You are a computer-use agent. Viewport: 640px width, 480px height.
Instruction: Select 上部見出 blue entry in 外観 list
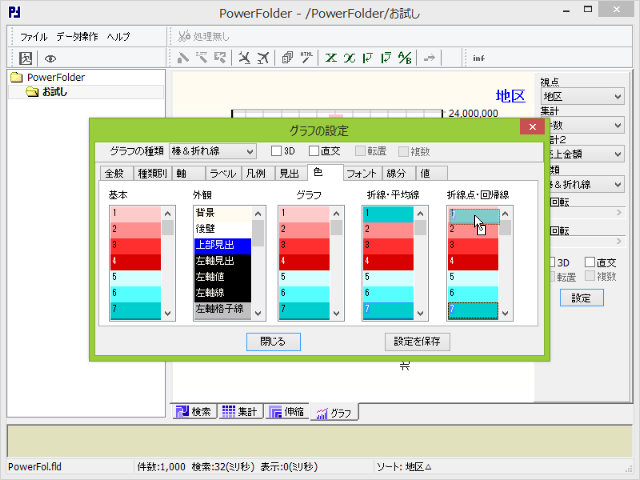[222, 246]
